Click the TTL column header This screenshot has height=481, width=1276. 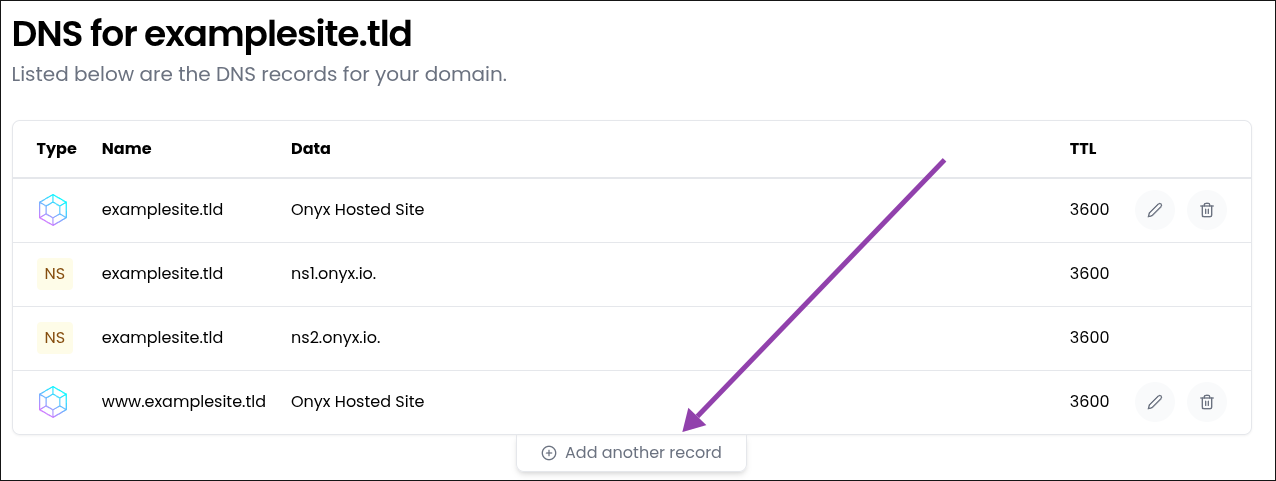click(x=1083, y=149)
